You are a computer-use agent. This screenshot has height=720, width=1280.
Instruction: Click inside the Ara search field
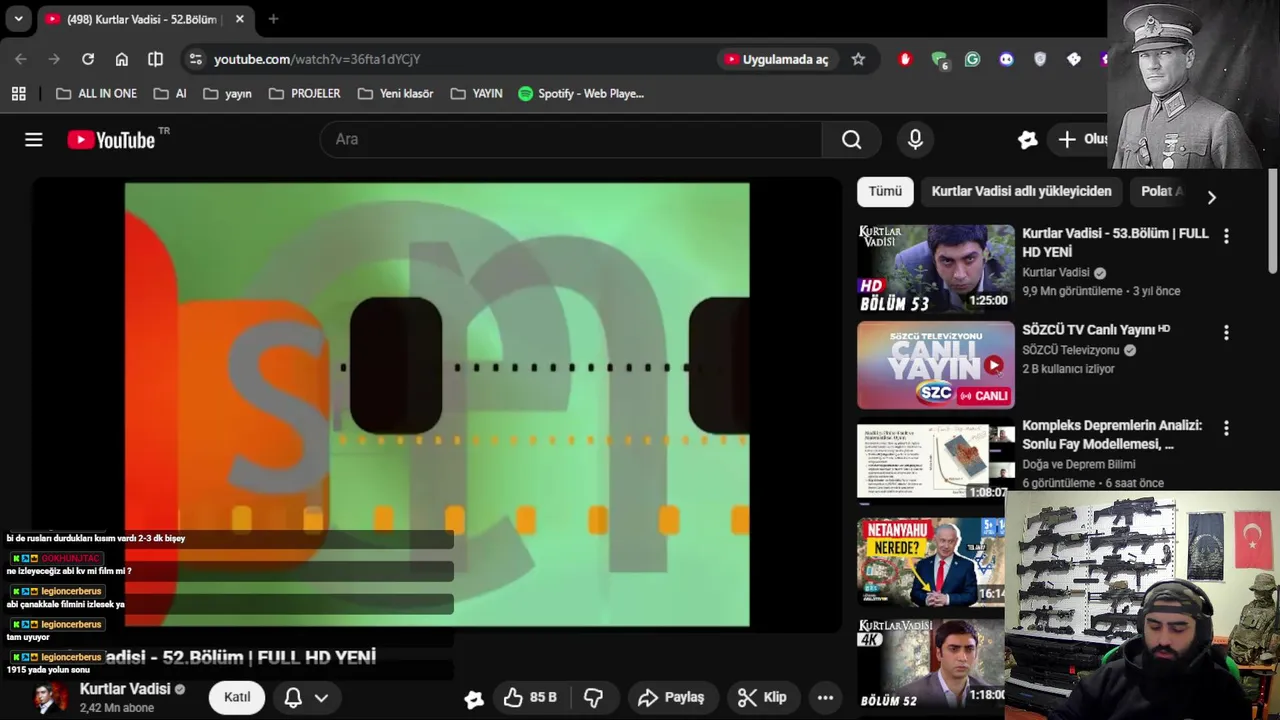click(571, 140)
